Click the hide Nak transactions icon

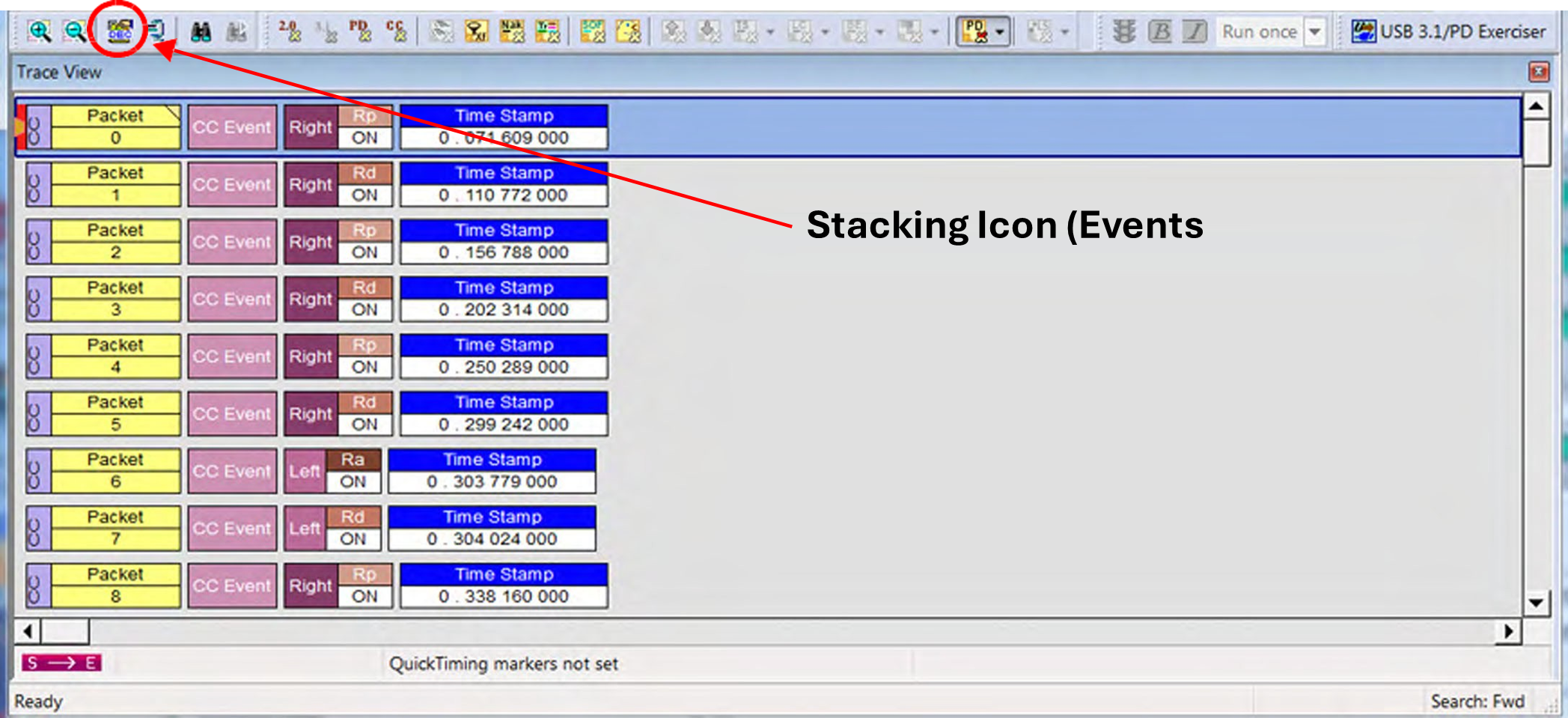pyautogui.click(x=512, y=31)
